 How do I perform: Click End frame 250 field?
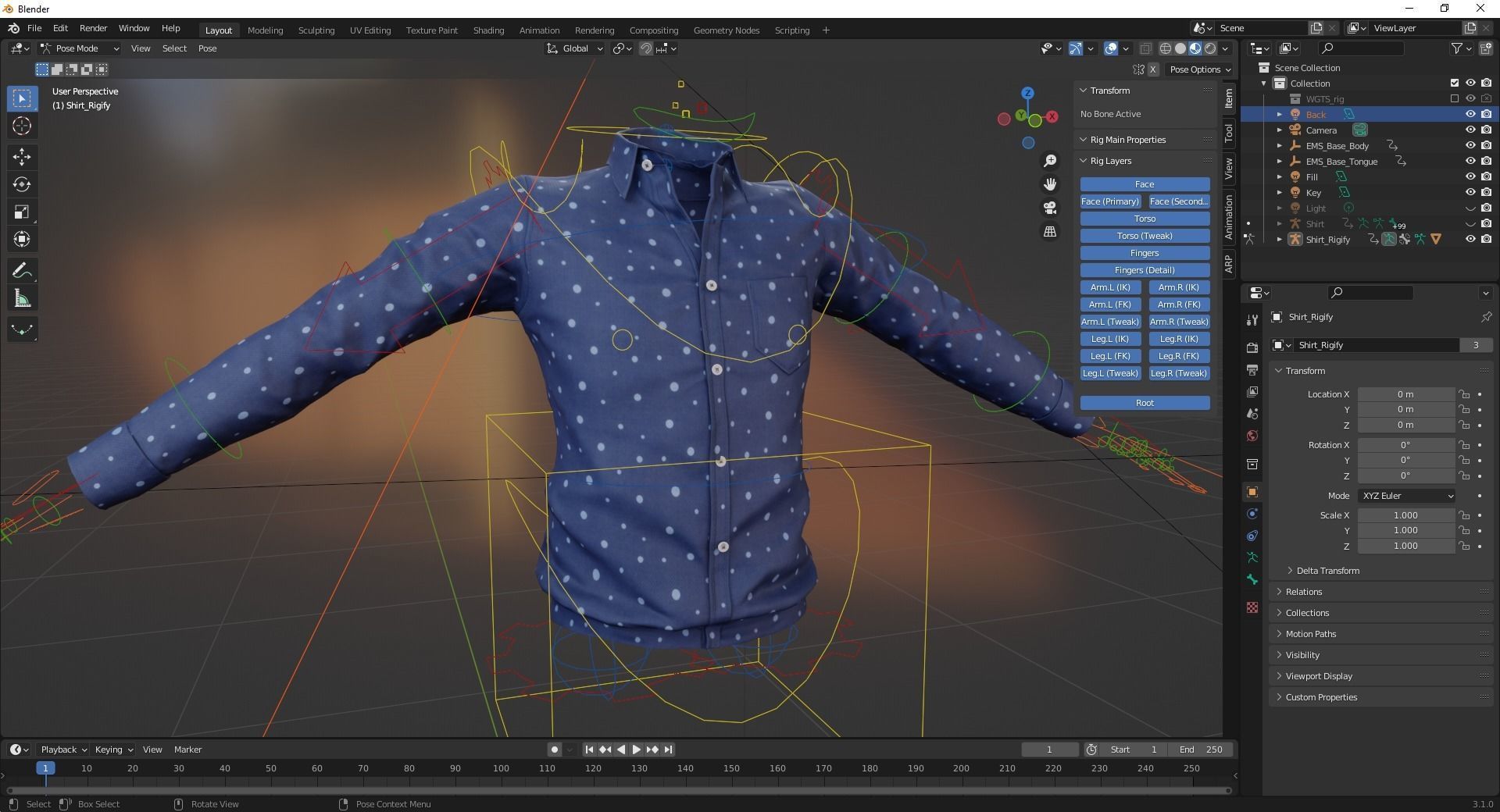[1202, 750]
